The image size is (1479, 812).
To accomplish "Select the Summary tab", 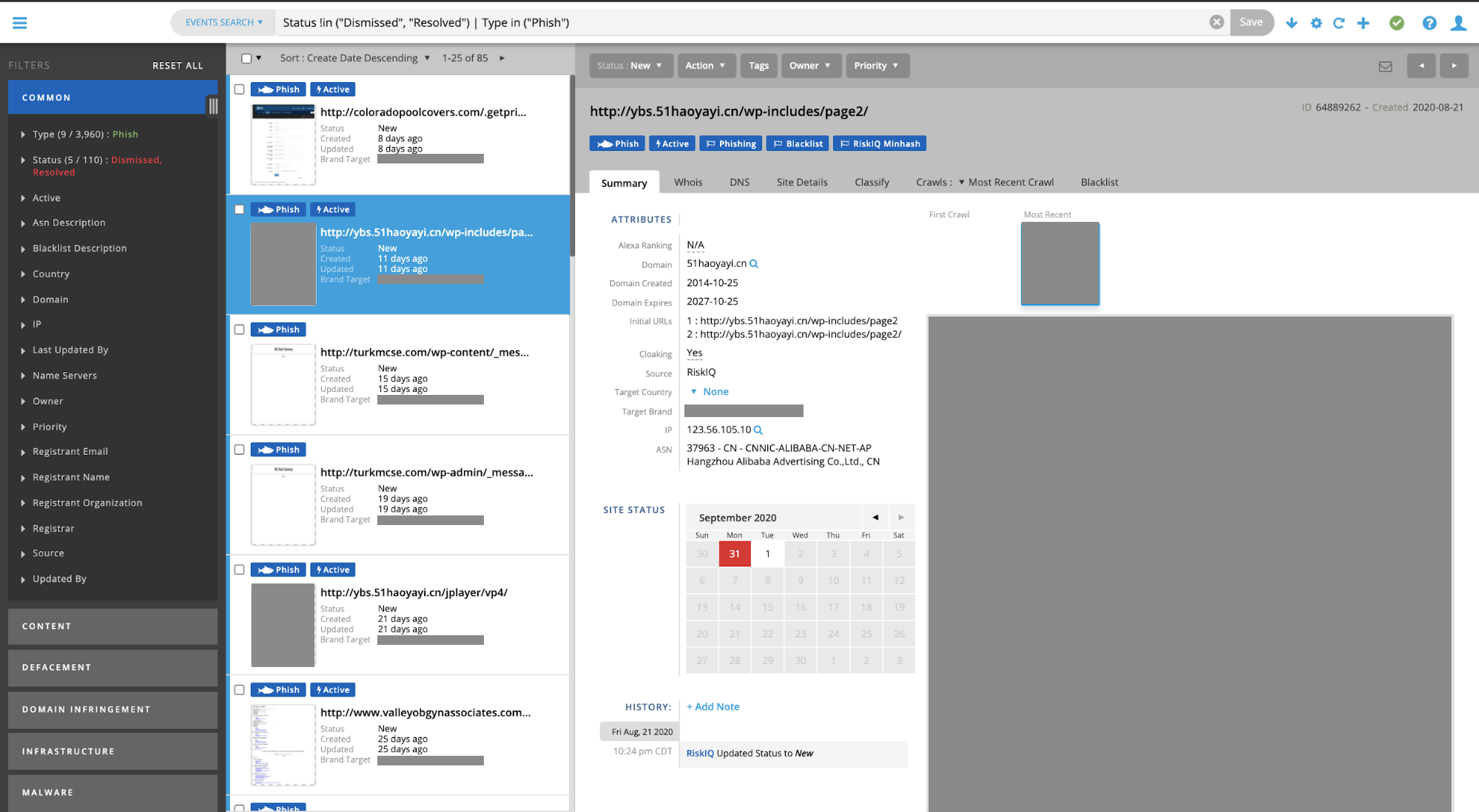I will pyautogui.click(x=624, y=183).
